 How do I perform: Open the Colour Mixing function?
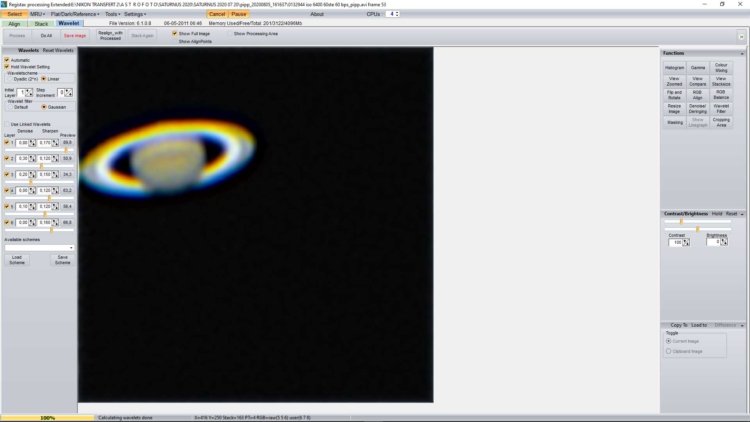[721, 68]
